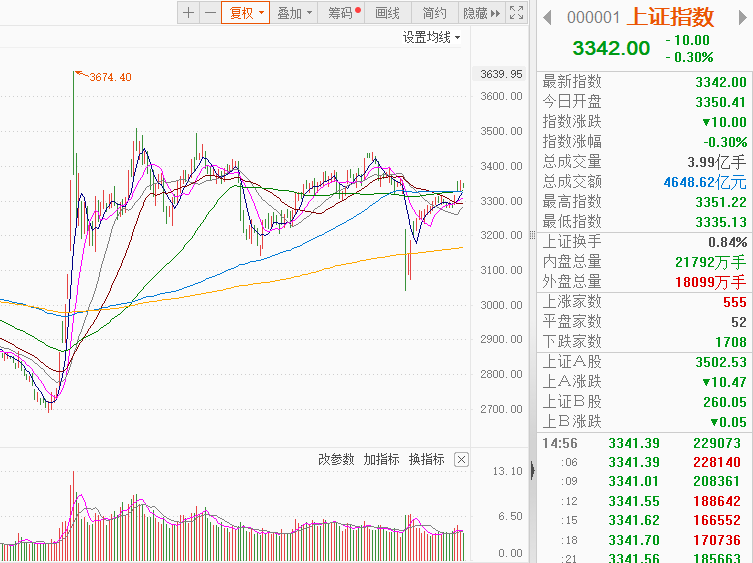Go to previous stock with left arrow

tap(547, 17)
